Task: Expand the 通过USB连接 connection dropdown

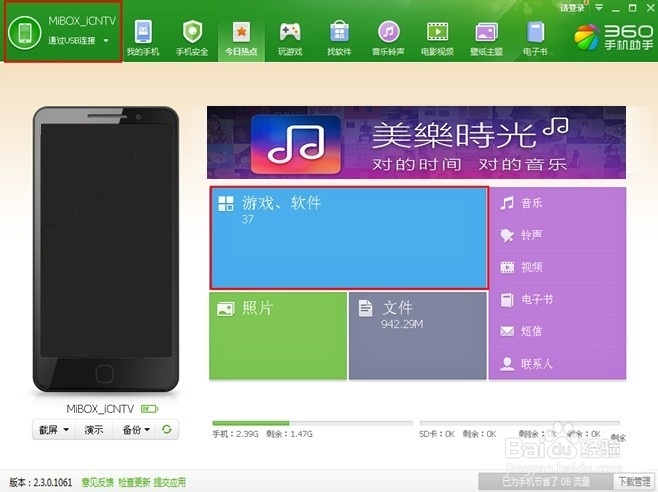Action: pyautogui.click(x=106, y=41)
